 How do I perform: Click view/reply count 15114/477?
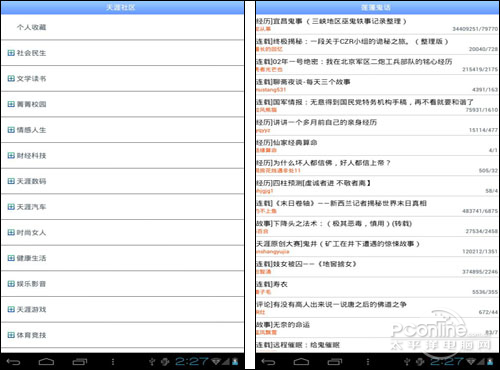(483, 130)
